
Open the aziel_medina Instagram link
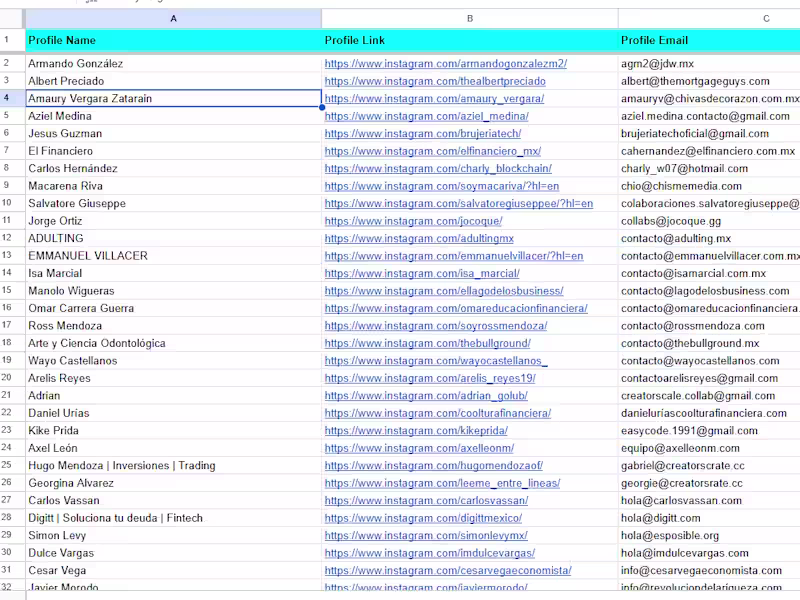[x=427, y=116]
